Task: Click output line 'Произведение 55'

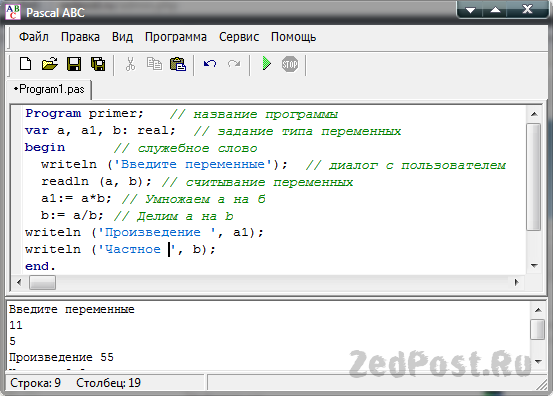Action: [61, 358]
